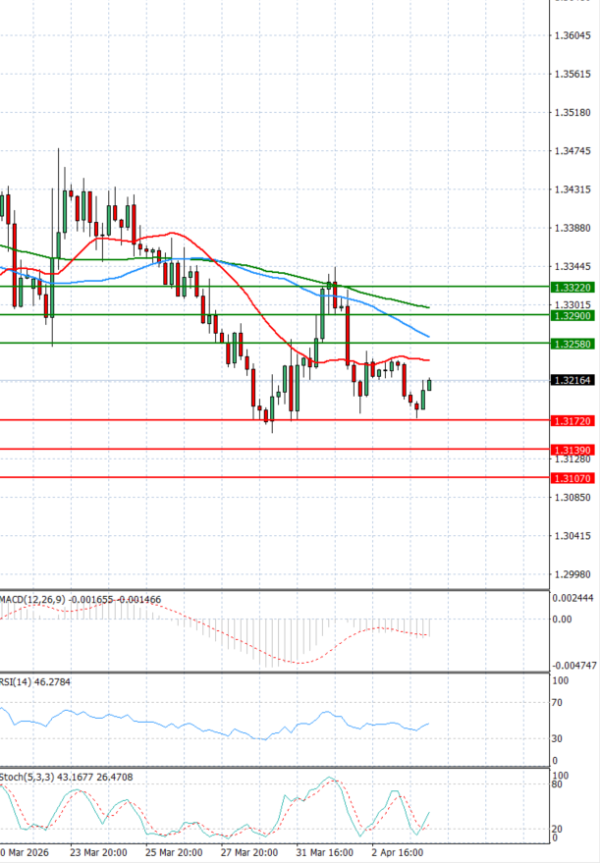600x863 pixels.
Task: Select the Stoch(5,3,3) indicator label
Action: (x=26, y=776)
